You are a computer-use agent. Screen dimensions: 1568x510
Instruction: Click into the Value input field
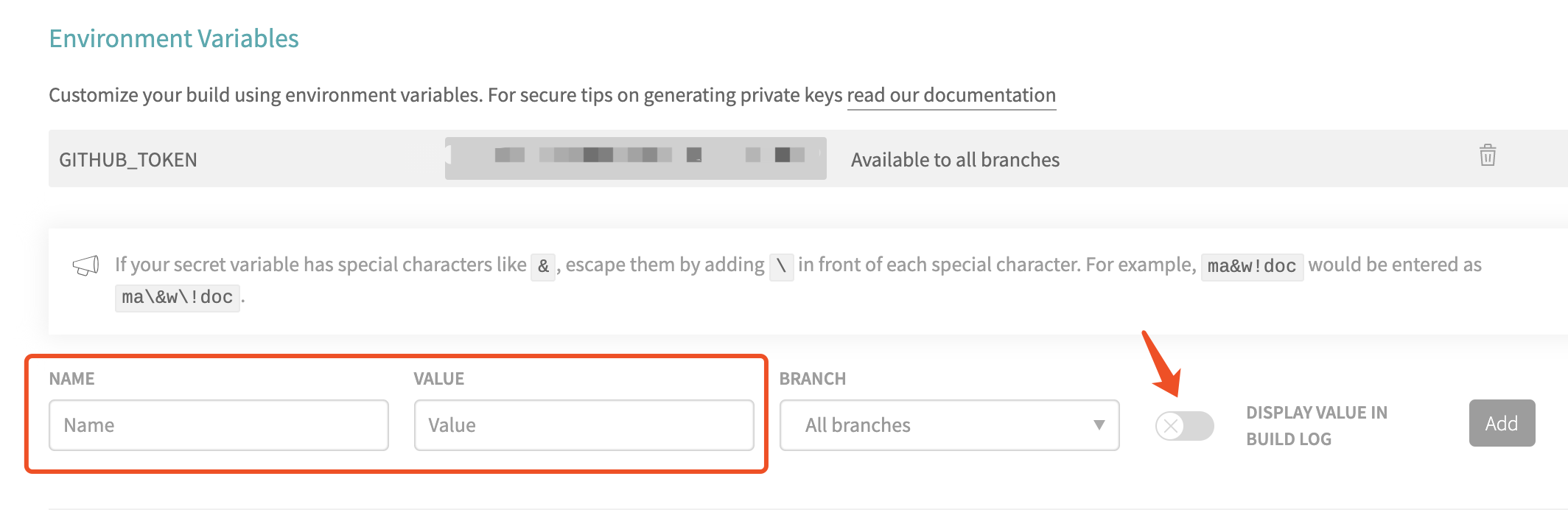click(584, 425)
